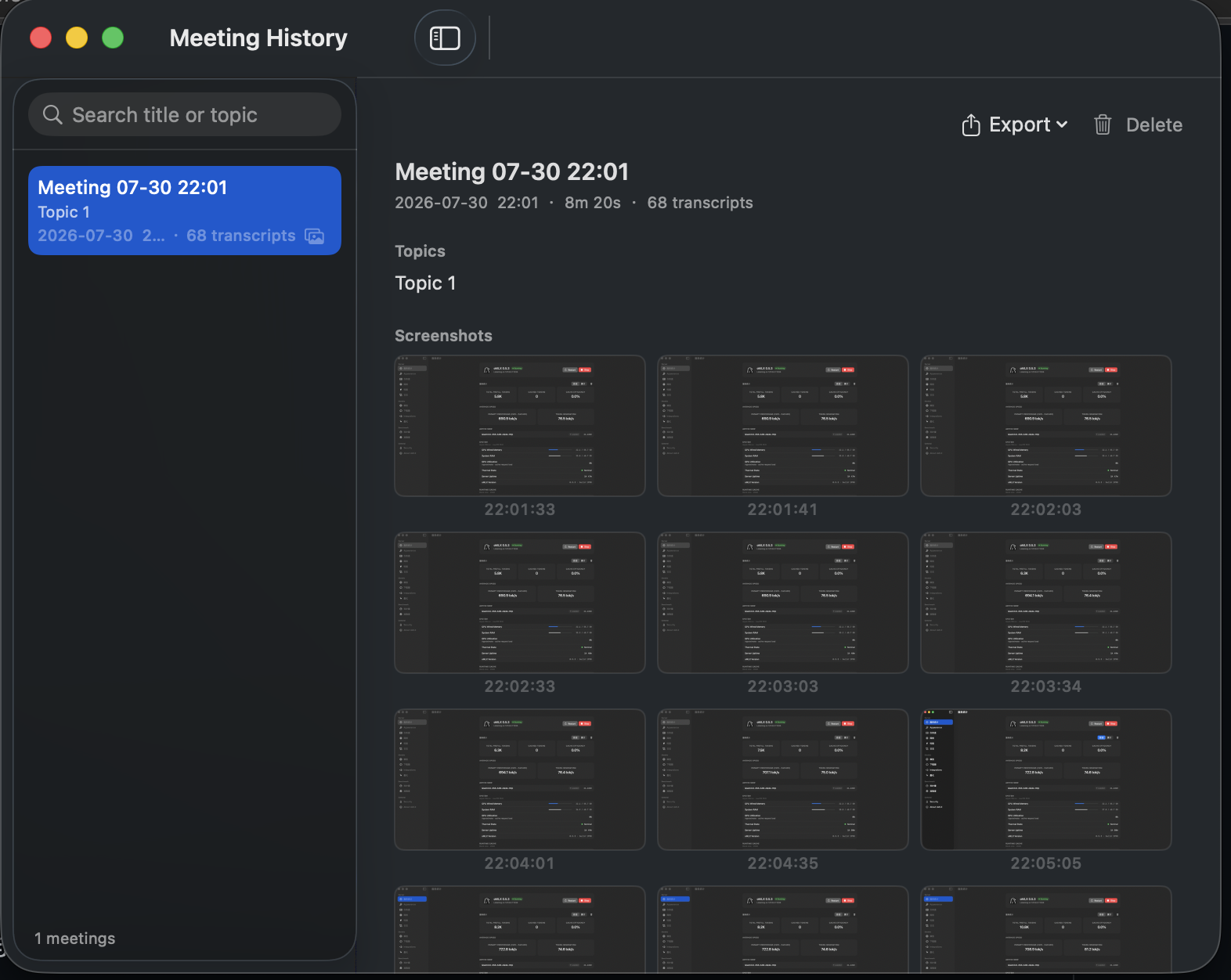Focus the Search title or topic field

point(185,115)
